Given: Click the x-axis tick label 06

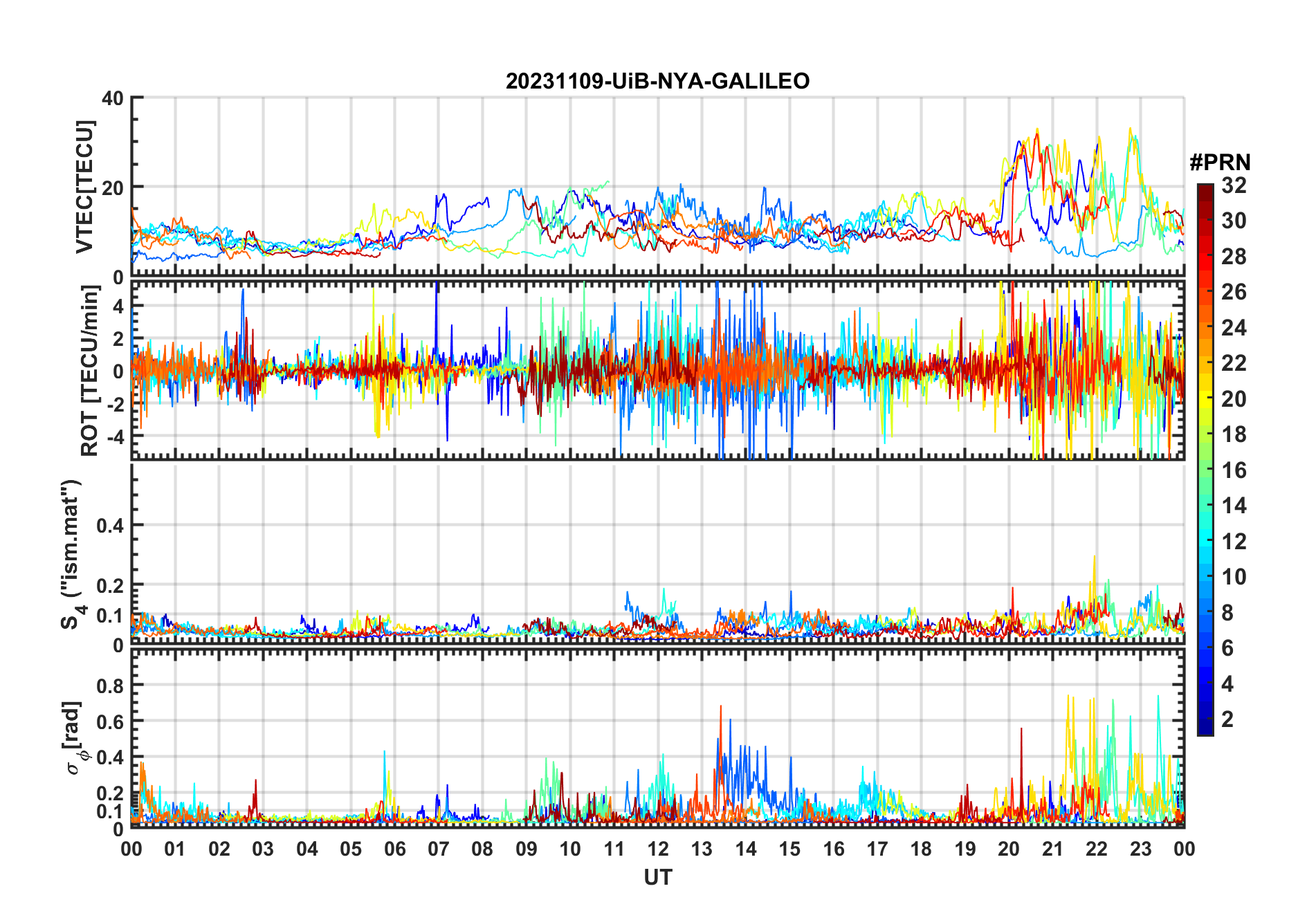Looking at the screenshot, I should pos(395,849).
